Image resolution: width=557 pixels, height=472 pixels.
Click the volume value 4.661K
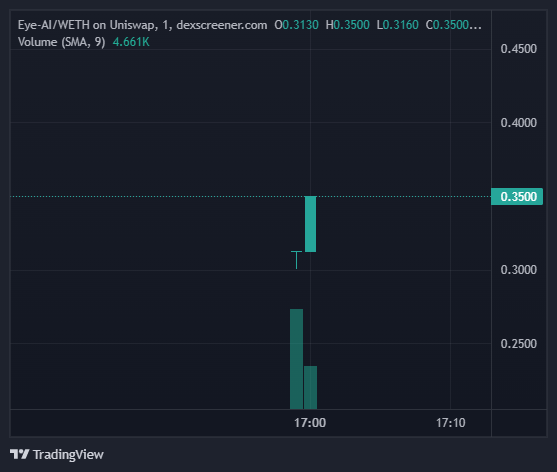point(131,42)
